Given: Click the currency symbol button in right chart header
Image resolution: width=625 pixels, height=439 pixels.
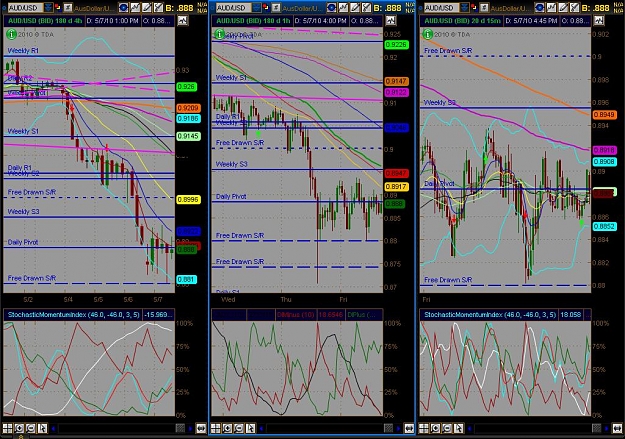Looking at the screenshot, I should (484, 8).
